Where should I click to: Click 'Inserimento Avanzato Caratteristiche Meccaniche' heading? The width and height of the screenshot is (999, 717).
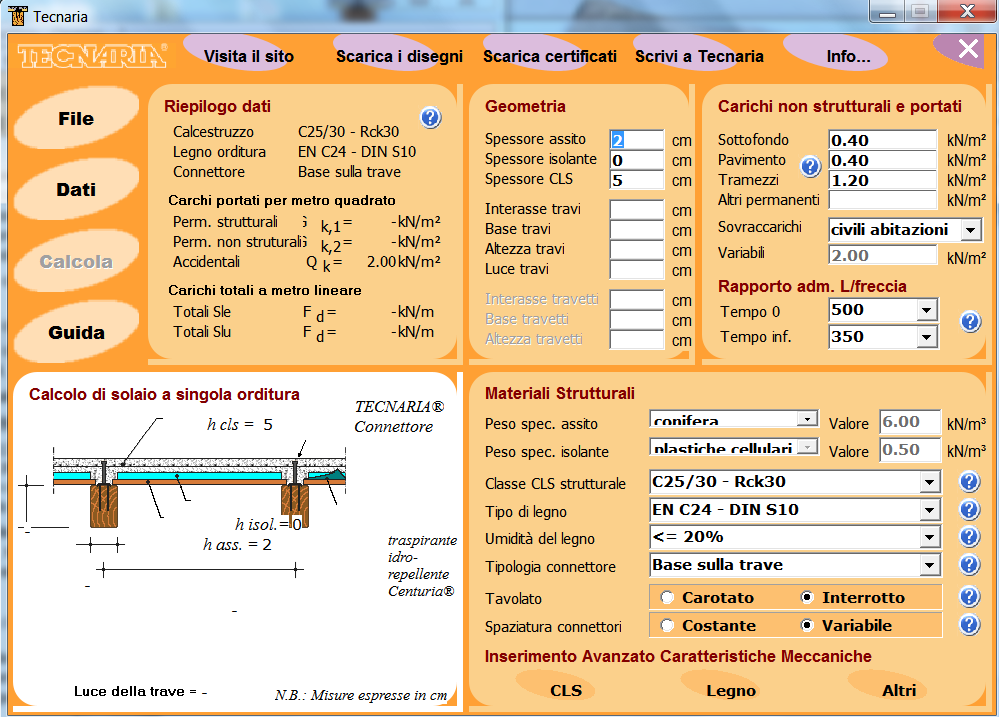click(678, 656)
